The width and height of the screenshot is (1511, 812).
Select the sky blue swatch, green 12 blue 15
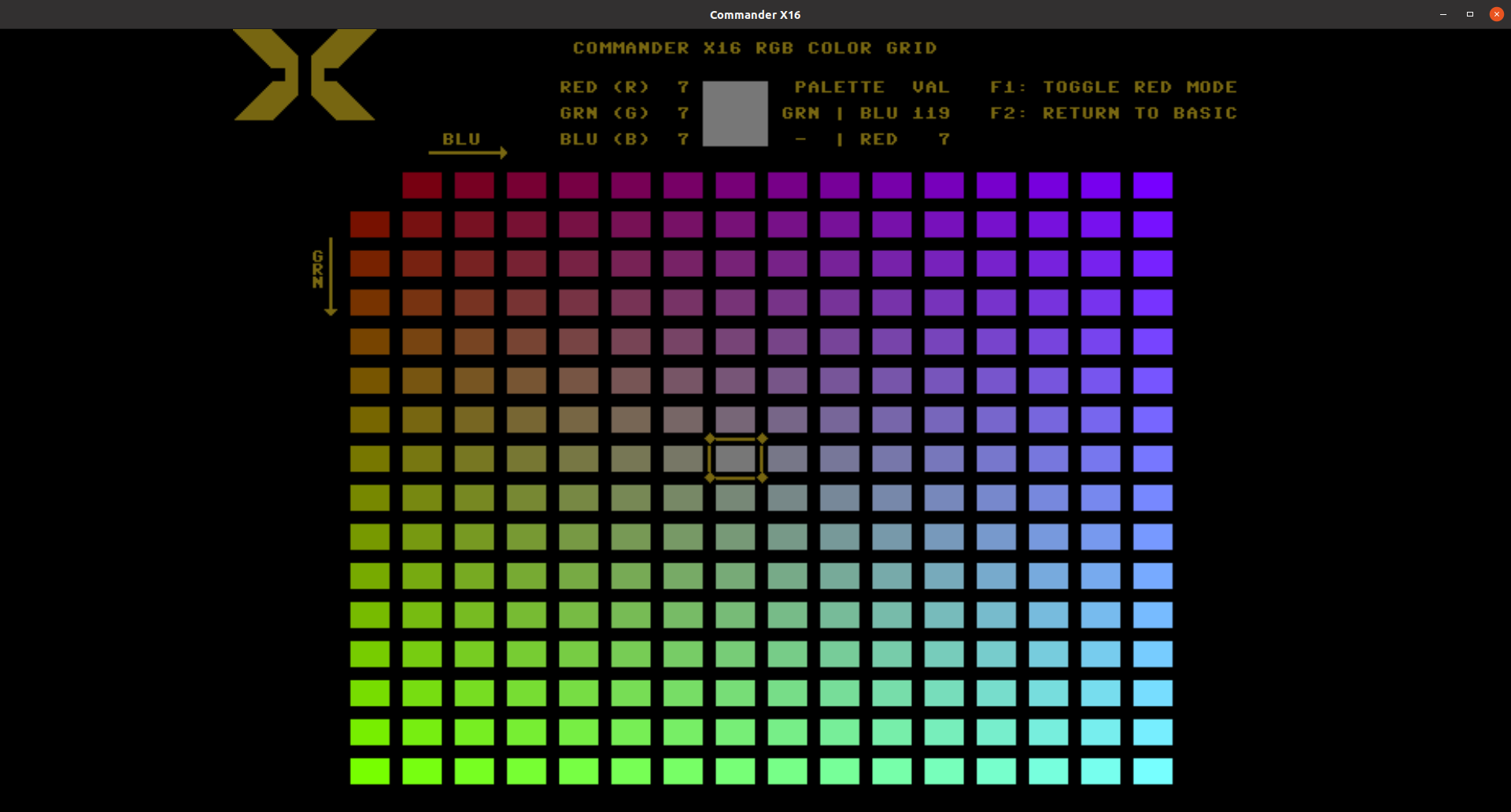coord(1153,654)
